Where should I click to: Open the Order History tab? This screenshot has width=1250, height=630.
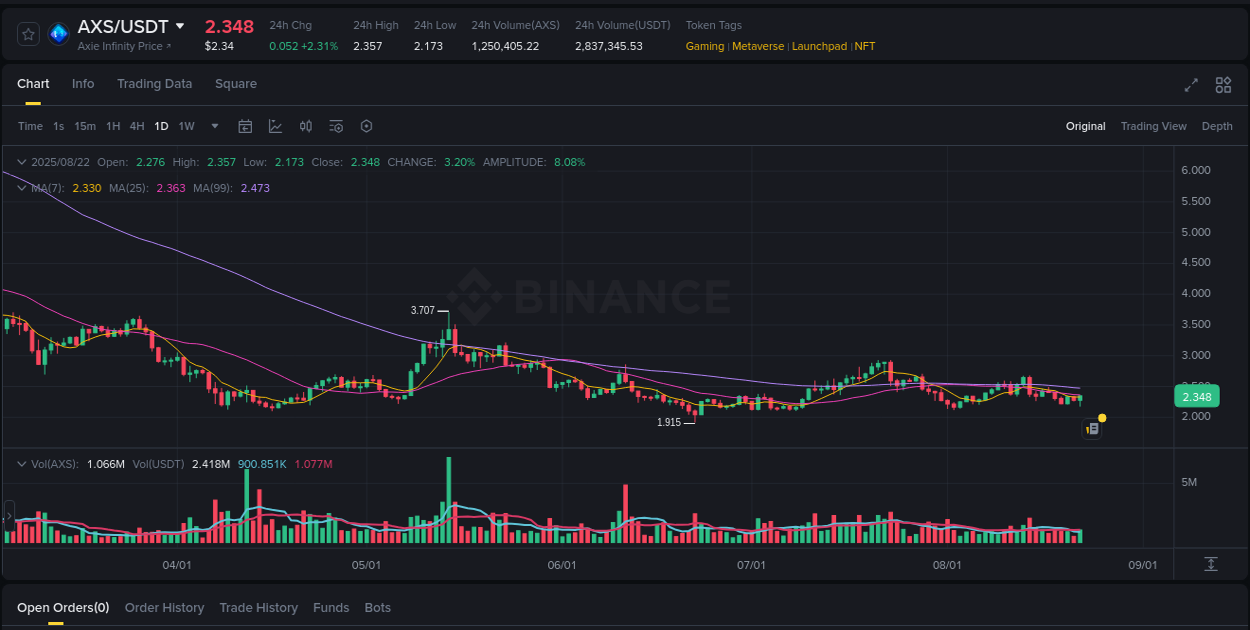click(164, 607)
